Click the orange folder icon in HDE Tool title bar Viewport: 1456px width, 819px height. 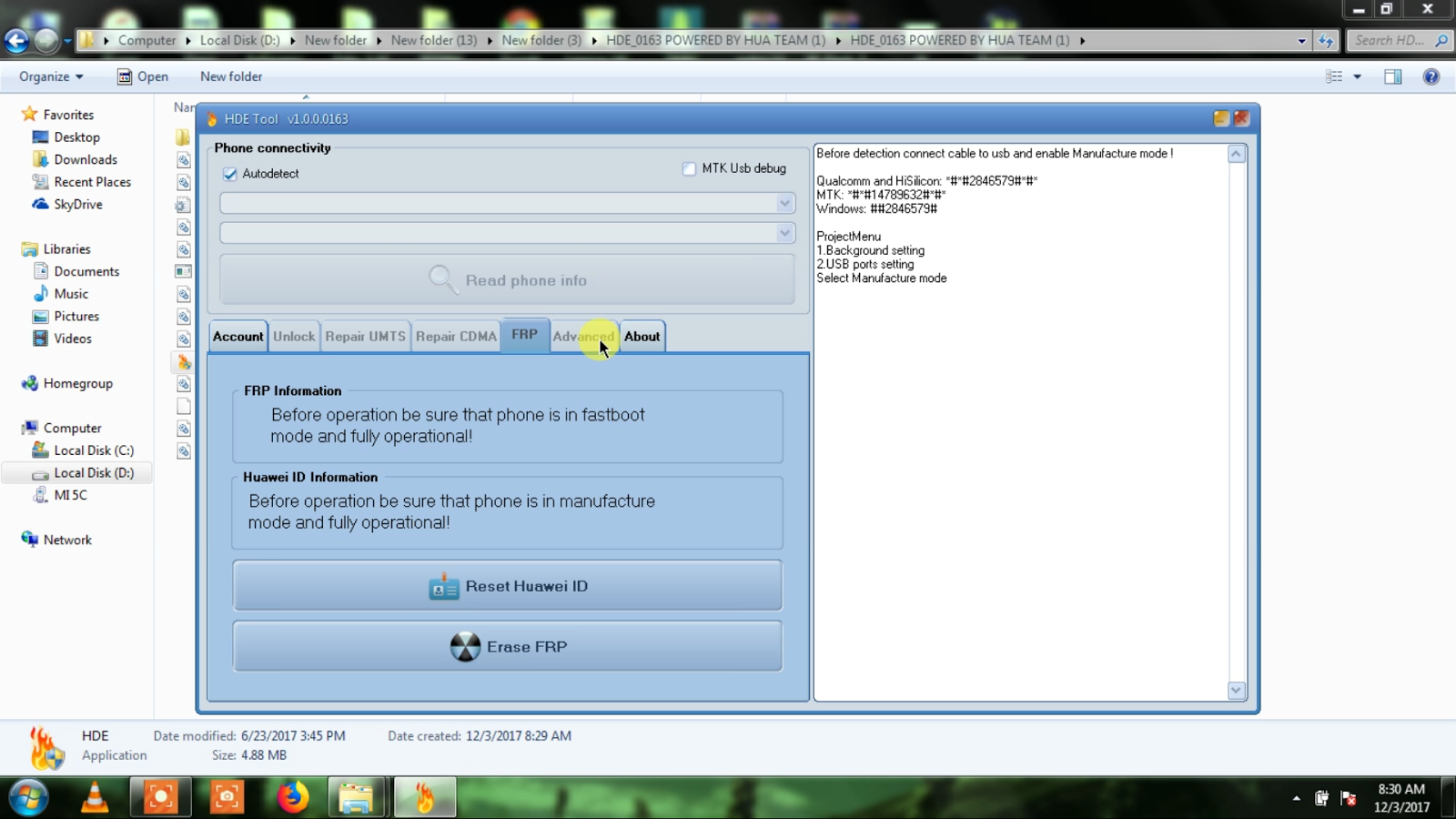coord(1221,118)
